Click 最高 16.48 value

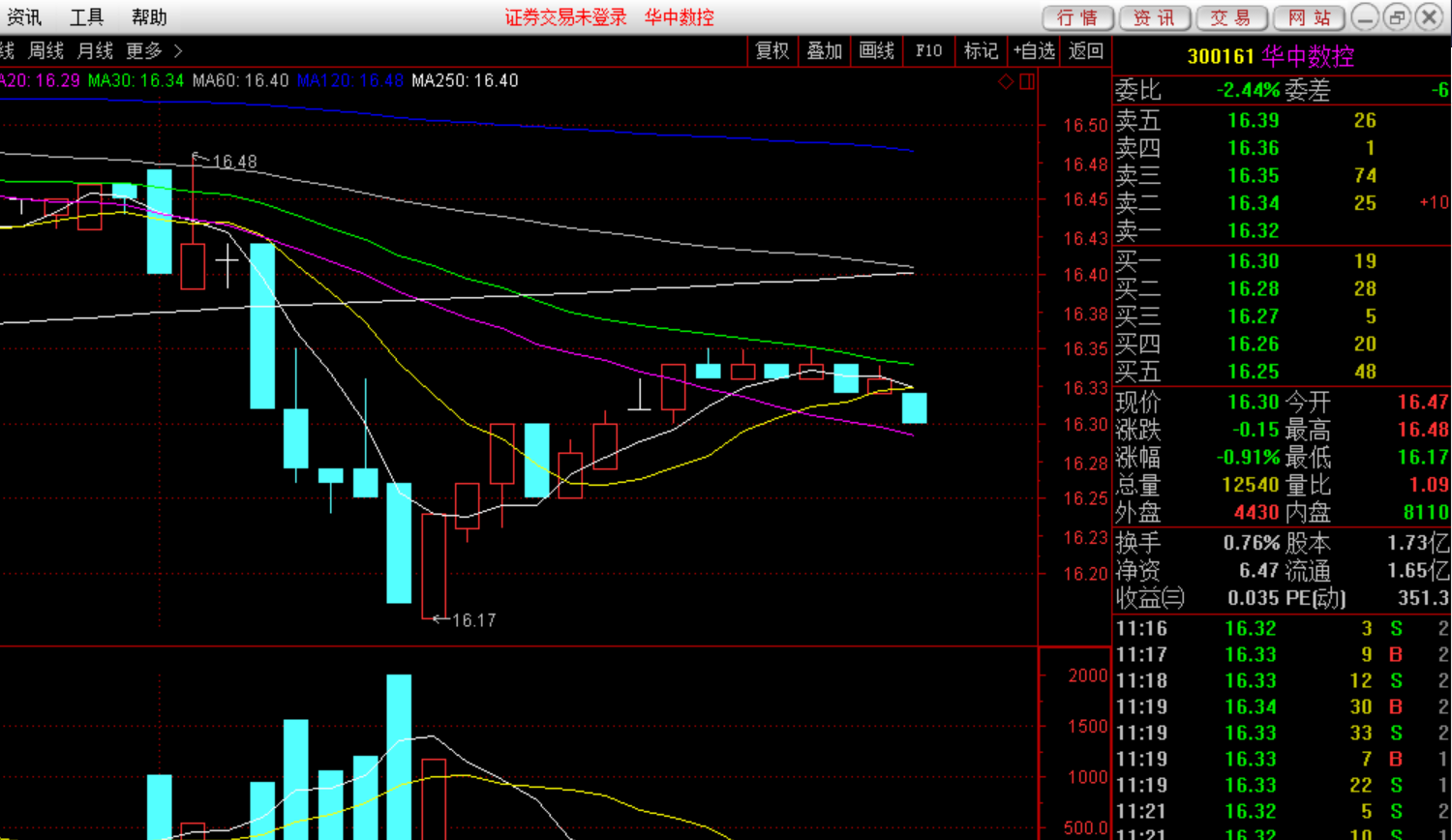coord(1423,430)
